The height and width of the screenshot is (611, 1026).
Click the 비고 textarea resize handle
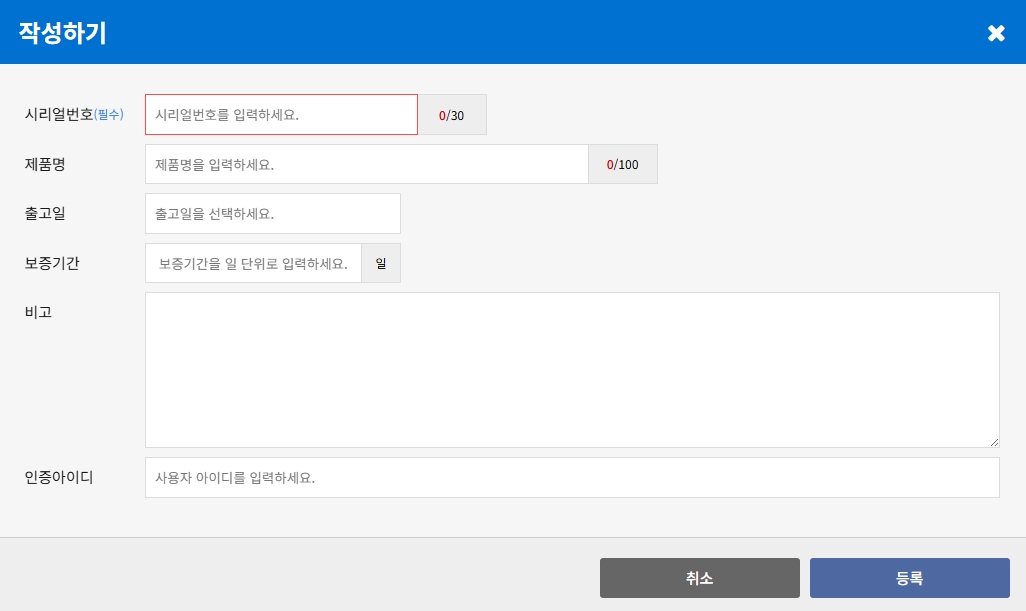(994, 442)
